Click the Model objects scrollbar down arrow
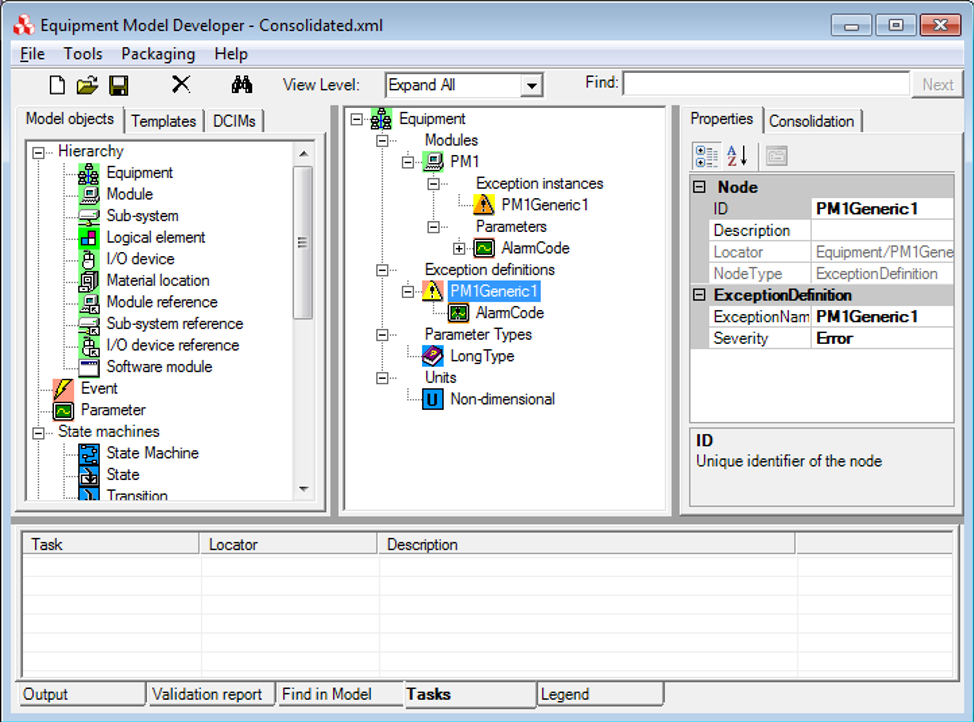Screen dimensions: 974x722 pyautogui.click(x=304, y=489)
